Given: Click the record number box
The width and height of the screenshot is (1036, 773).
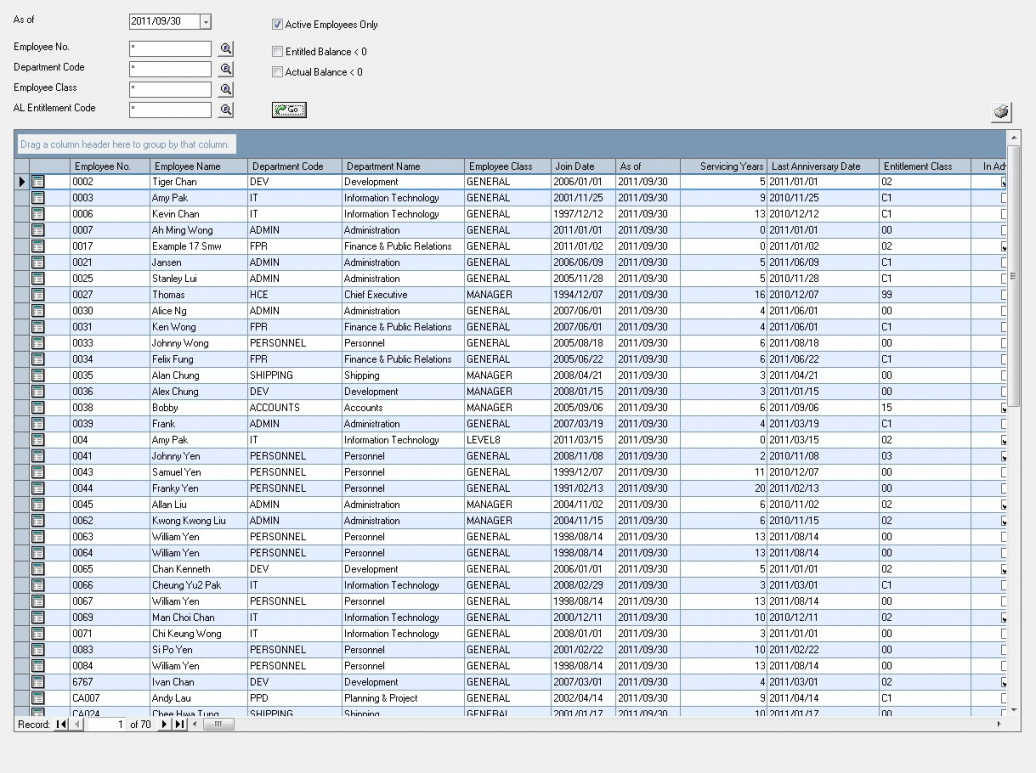Looking at the screenshot, I should pyautogui.click(x=106, y=724).
